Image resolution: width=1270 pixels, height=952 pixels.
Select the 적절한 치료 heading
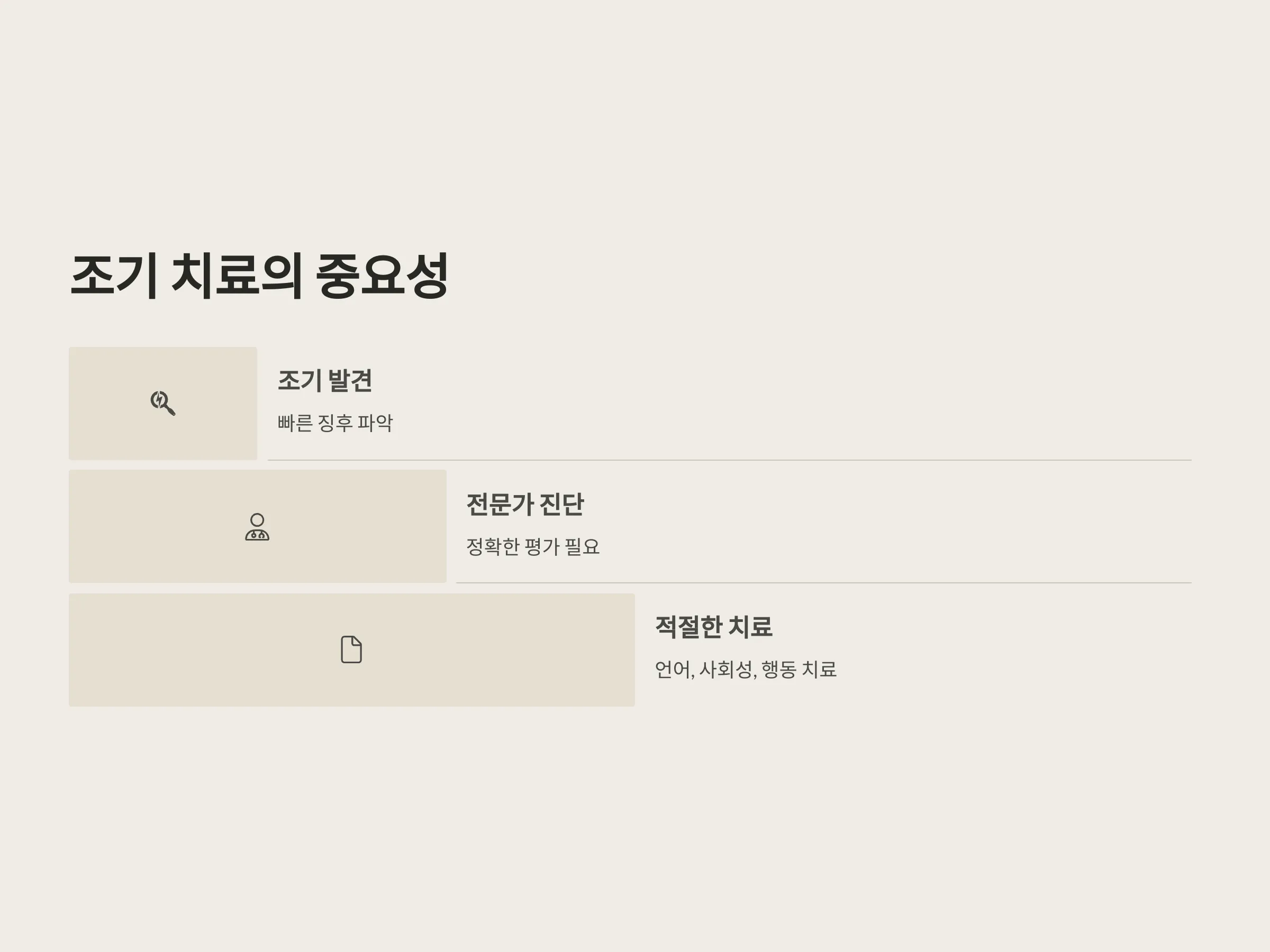[714, 627]
